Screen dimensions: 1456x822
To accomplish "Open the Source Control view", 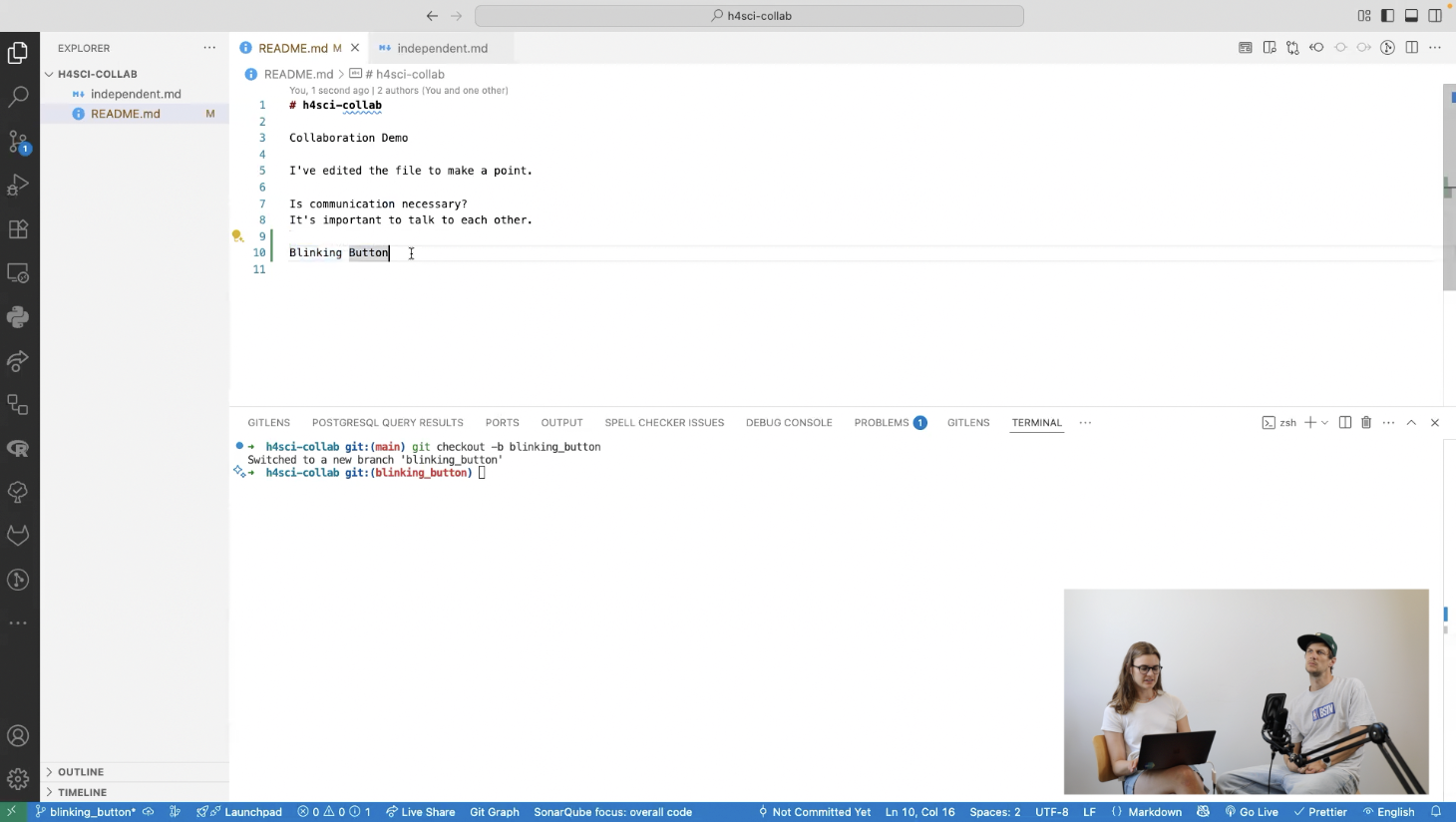I will 18,142.
